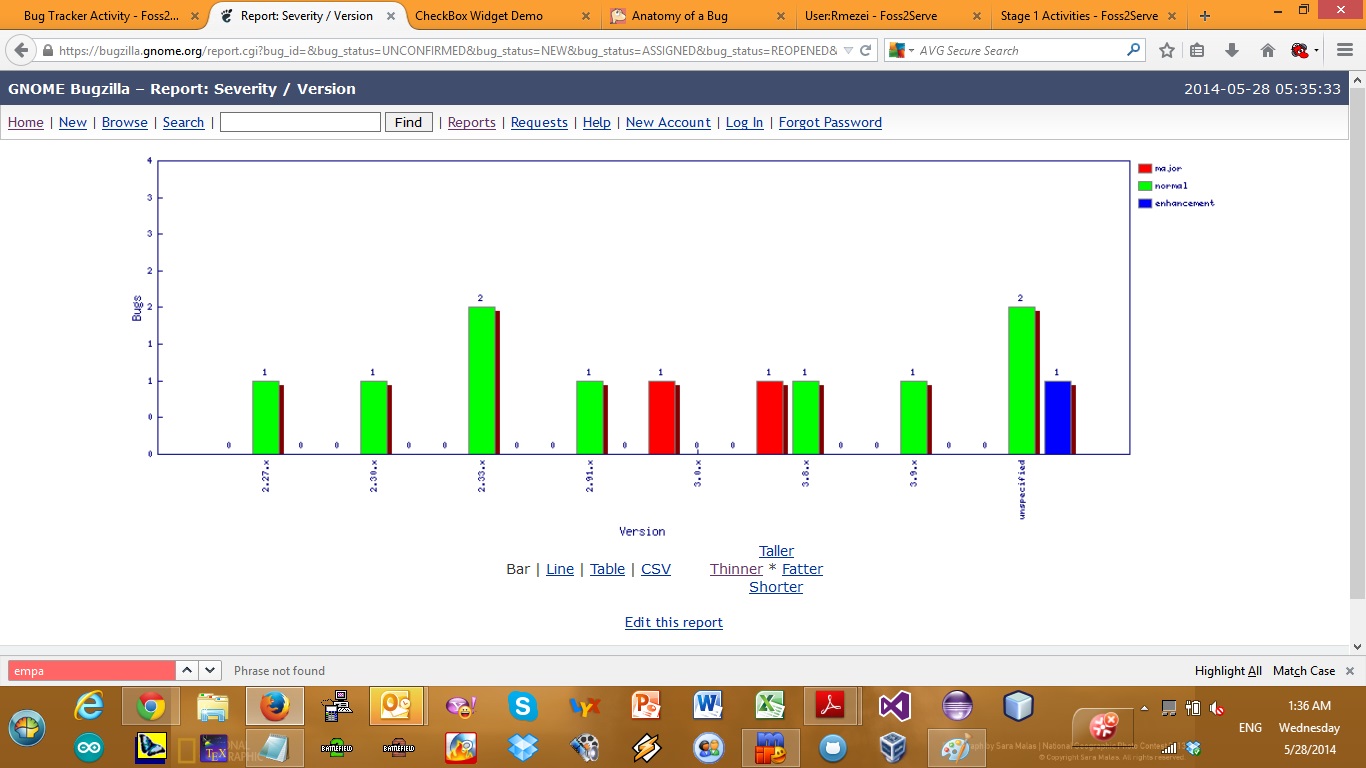Open Skype from the taskbar
This screenshot has height=768, width=1366.
[x=522, y=707]
